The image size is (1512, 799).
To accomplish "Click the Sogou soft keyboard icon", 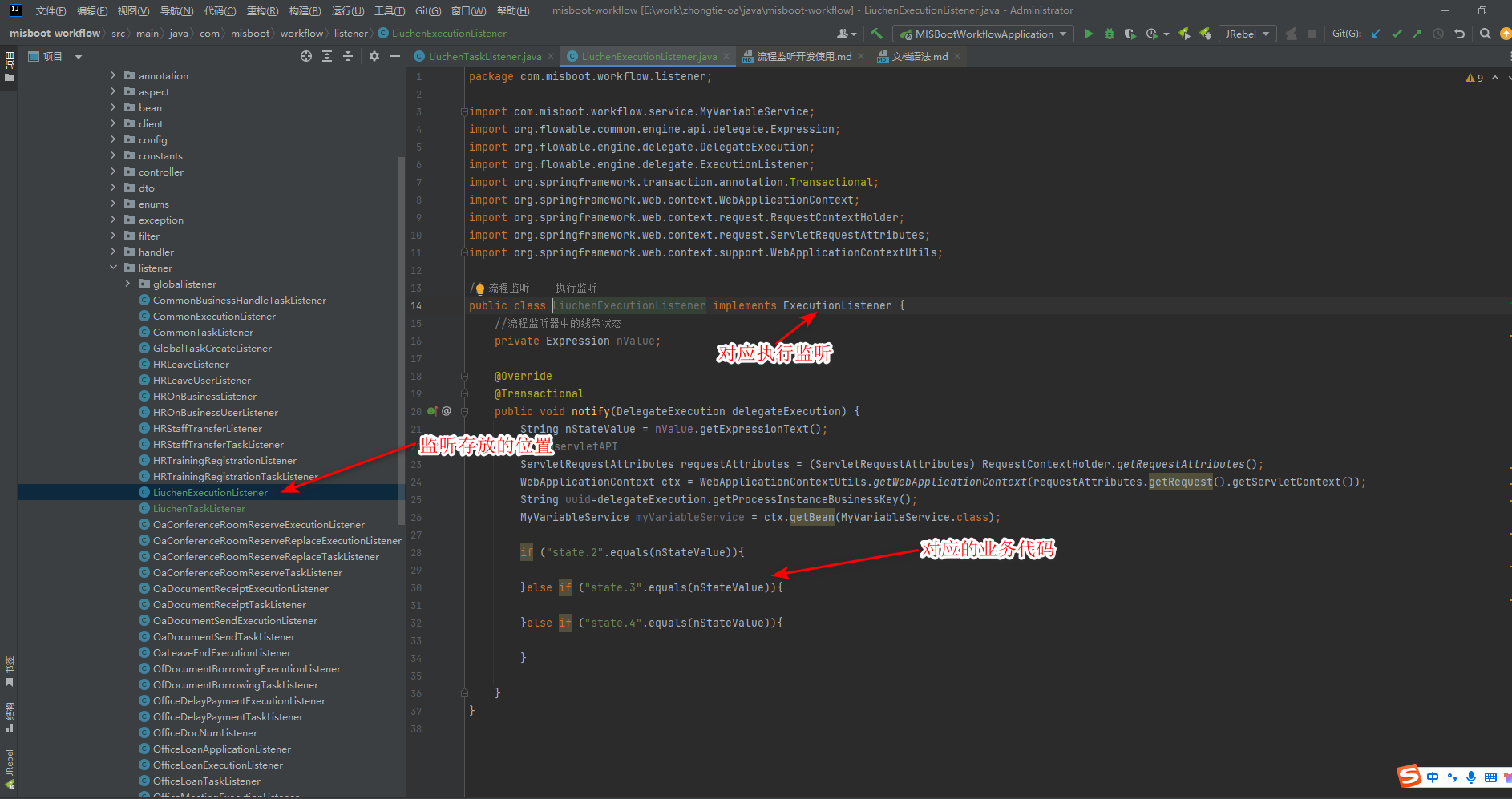I will [1490, 777].
